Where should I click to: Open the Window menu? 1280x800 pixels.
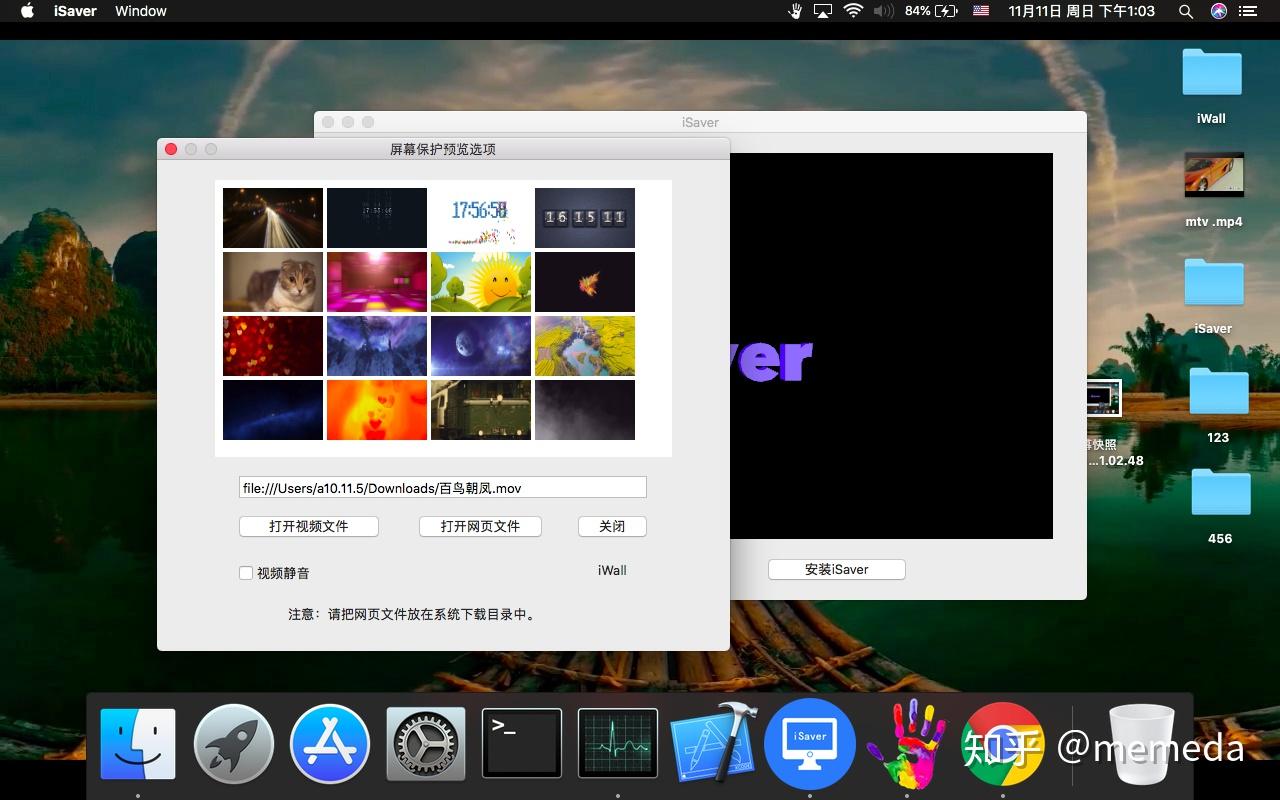139,11
